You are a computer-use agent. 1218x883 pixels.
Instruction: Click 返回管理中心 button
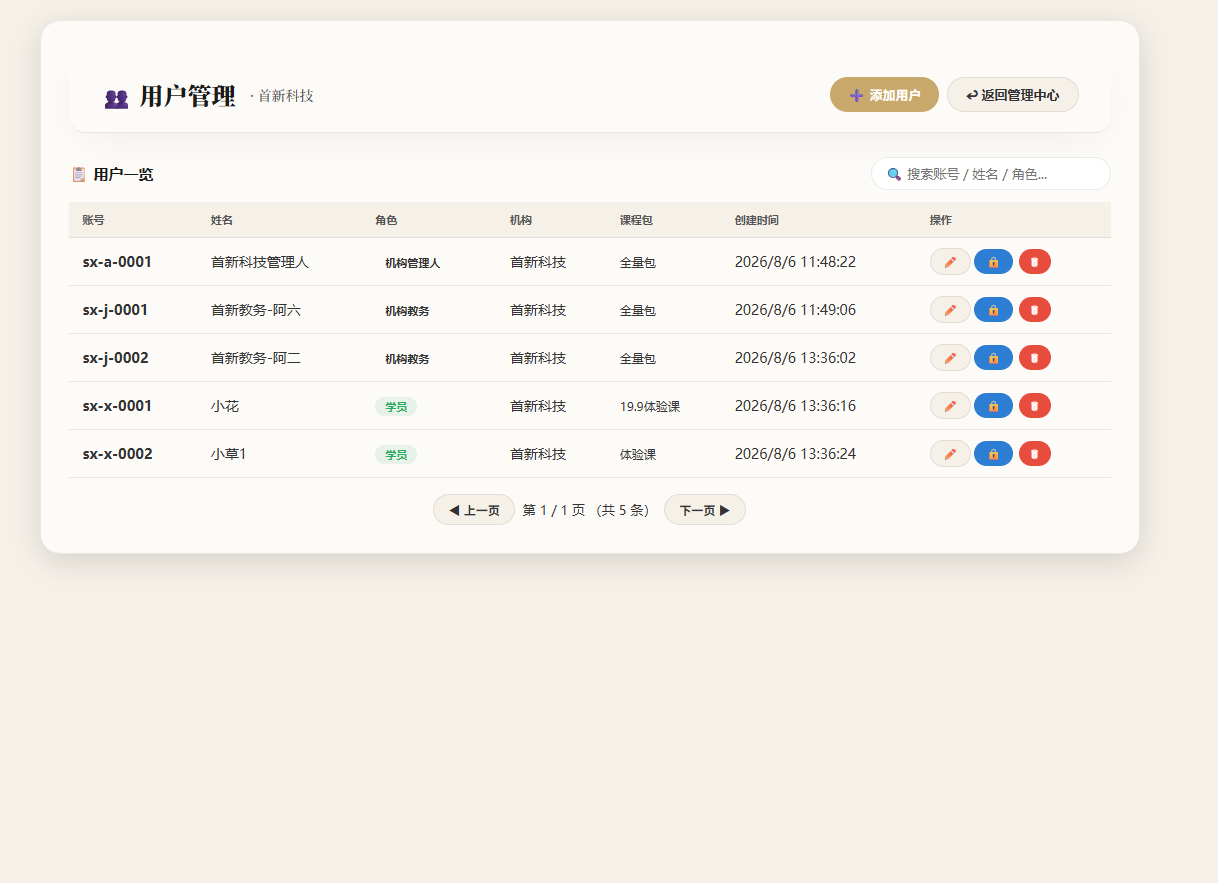[1012, 95]
